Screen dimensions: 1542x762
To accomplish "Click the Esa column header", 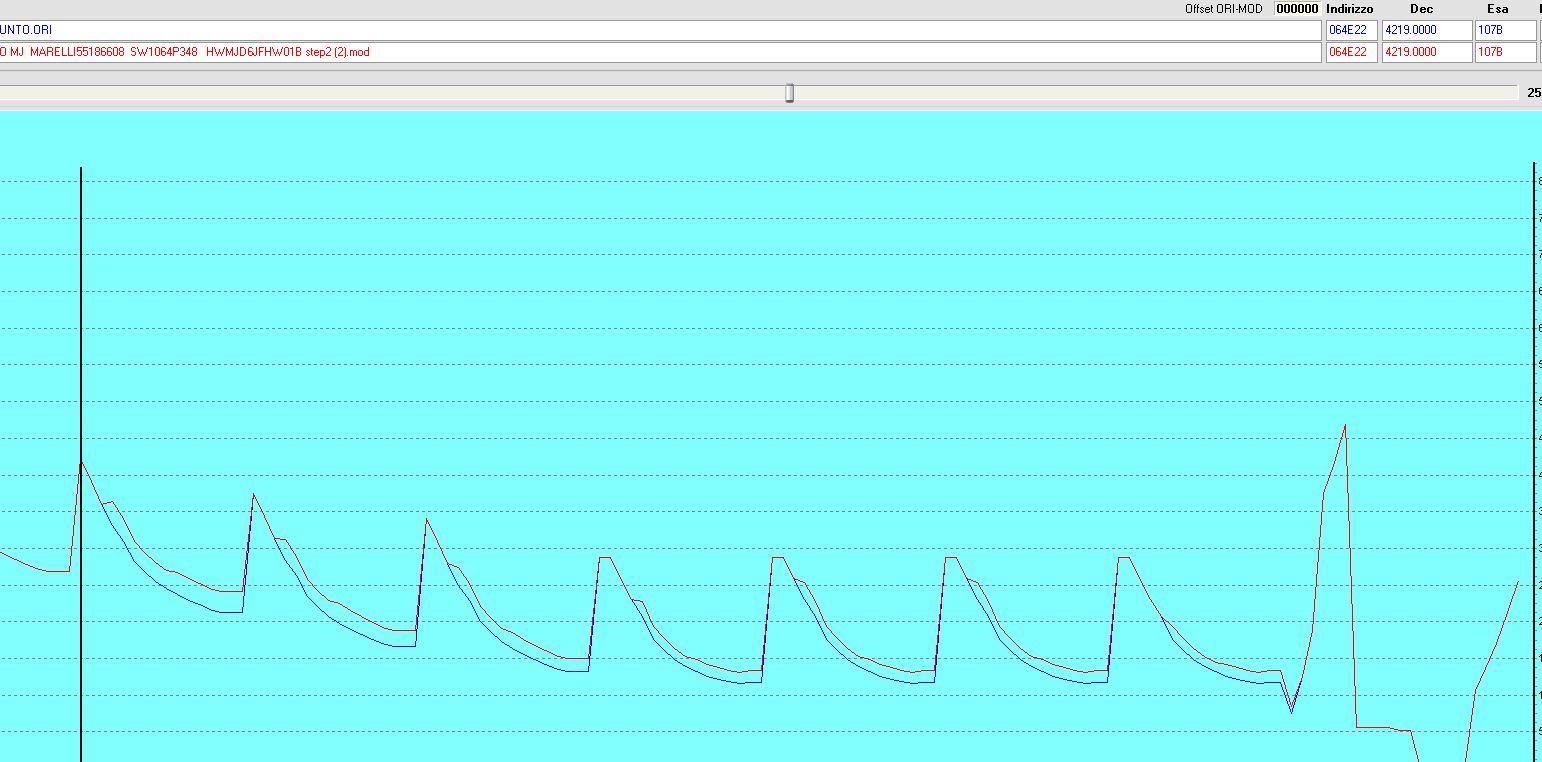I will tap(1497, 9).
